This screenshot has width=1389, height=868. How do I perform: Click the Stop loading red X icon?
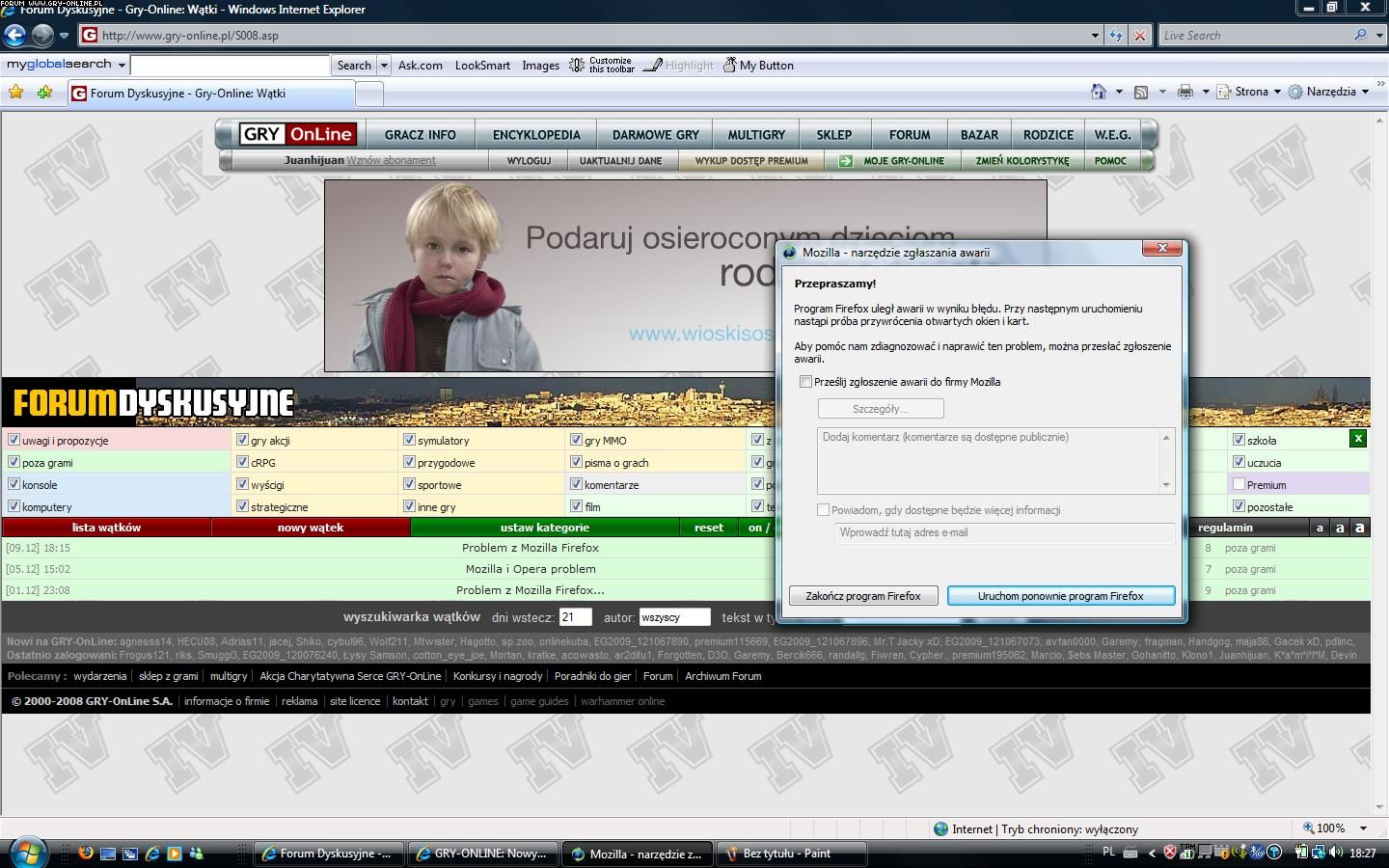[1140, 36]
